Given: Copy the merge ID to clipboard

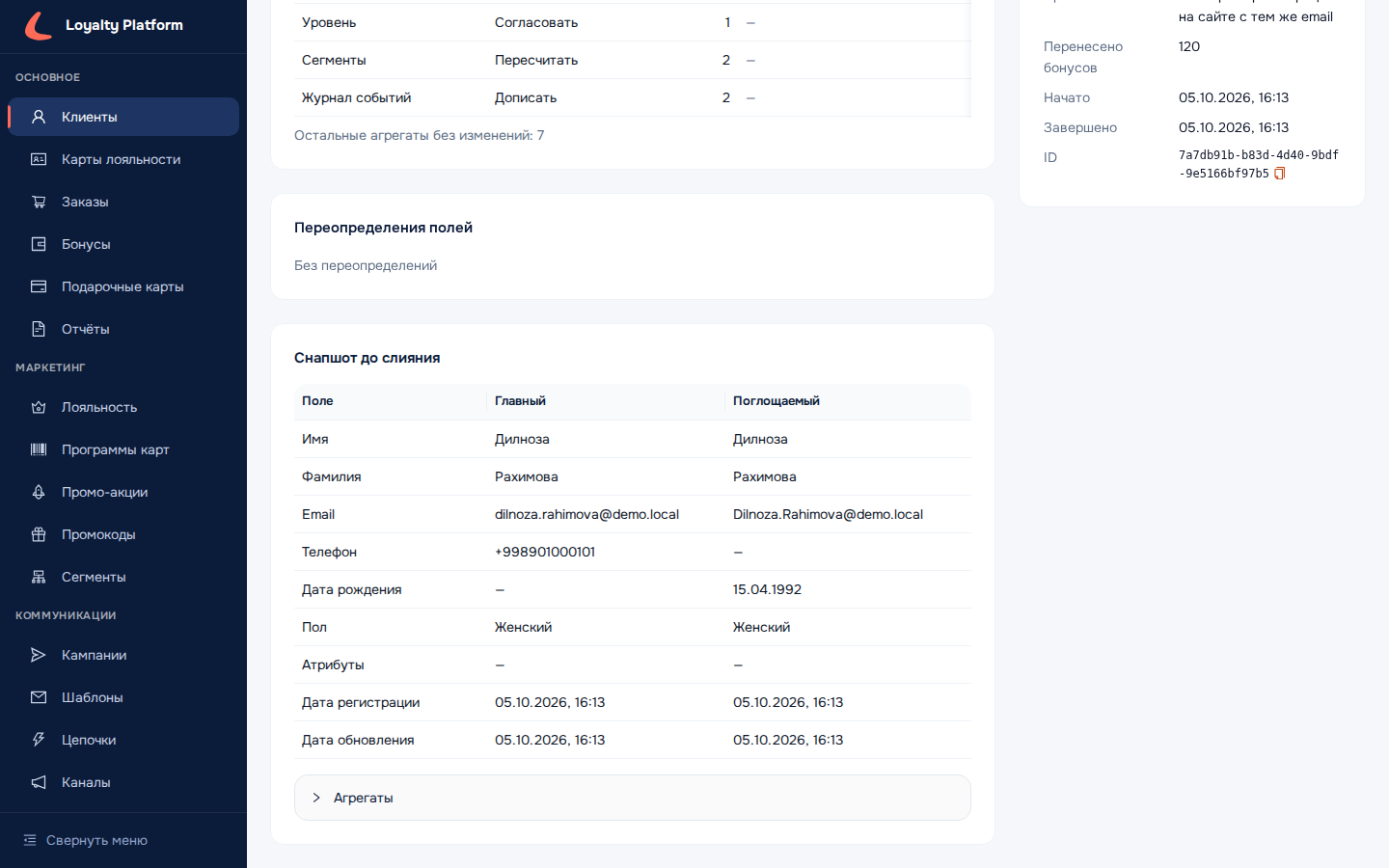Looking at the screenshot, I should (x=1280, y=174).
